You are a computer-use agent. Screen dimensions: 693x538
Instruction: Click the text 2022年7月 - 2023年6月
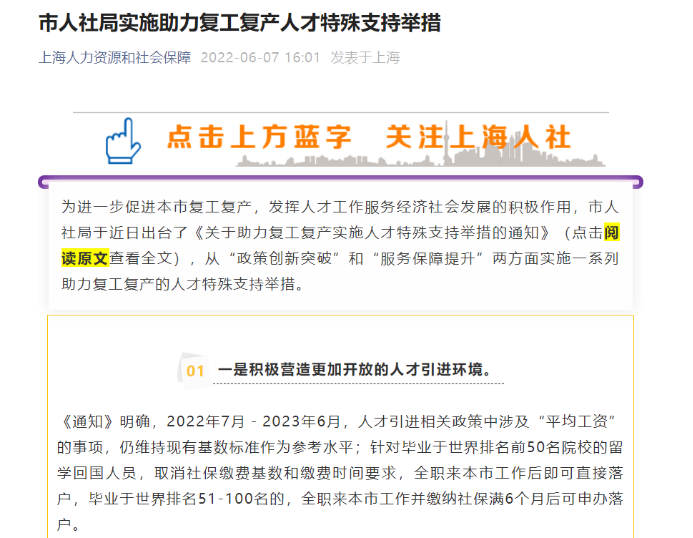[252, 421]
